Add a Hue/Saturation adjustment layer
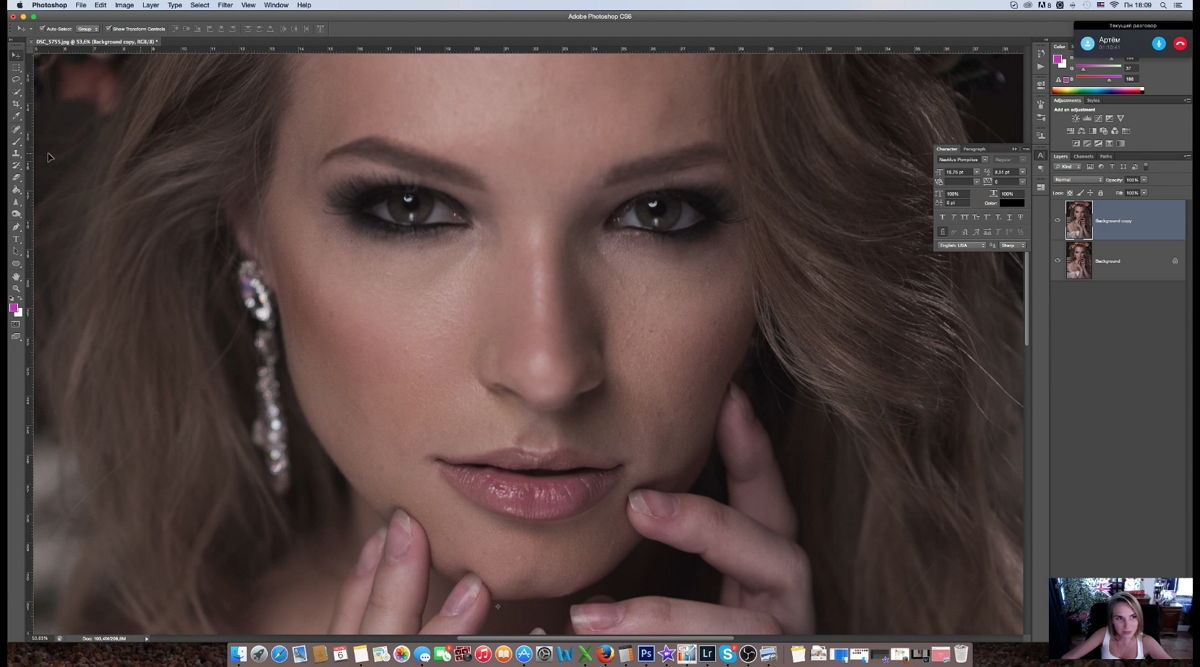This screenshot has width=1200, height=667. pyautogui.click(x=1070, y=131)
